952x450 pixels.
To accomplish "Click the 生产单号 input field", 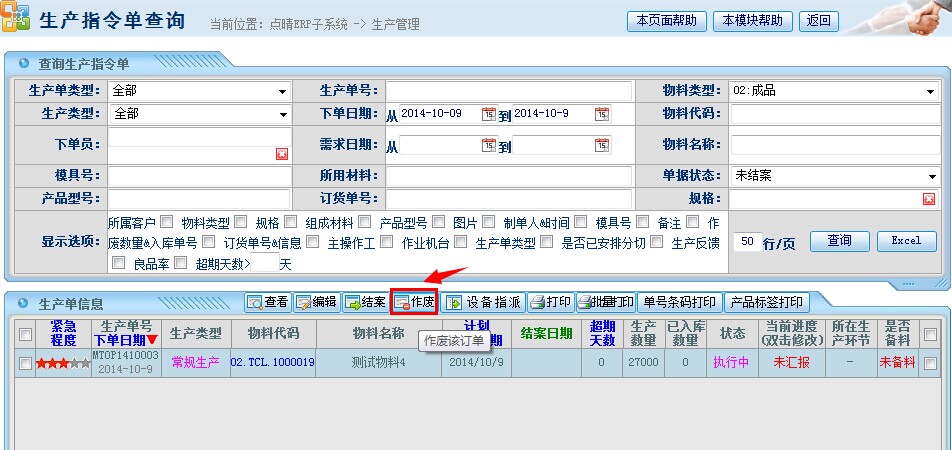I will pyautogui.click(x=507, y=91).
